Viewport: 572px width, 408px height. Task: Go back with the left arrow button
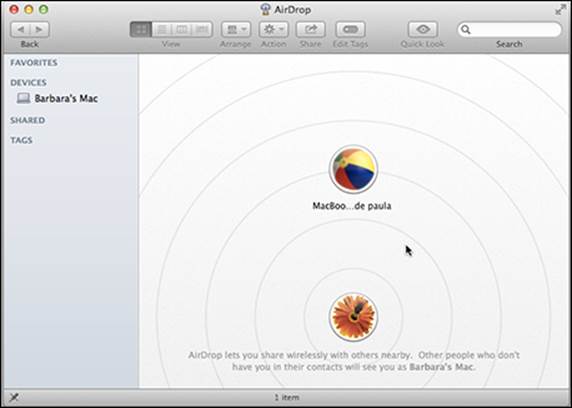(20, 30)
